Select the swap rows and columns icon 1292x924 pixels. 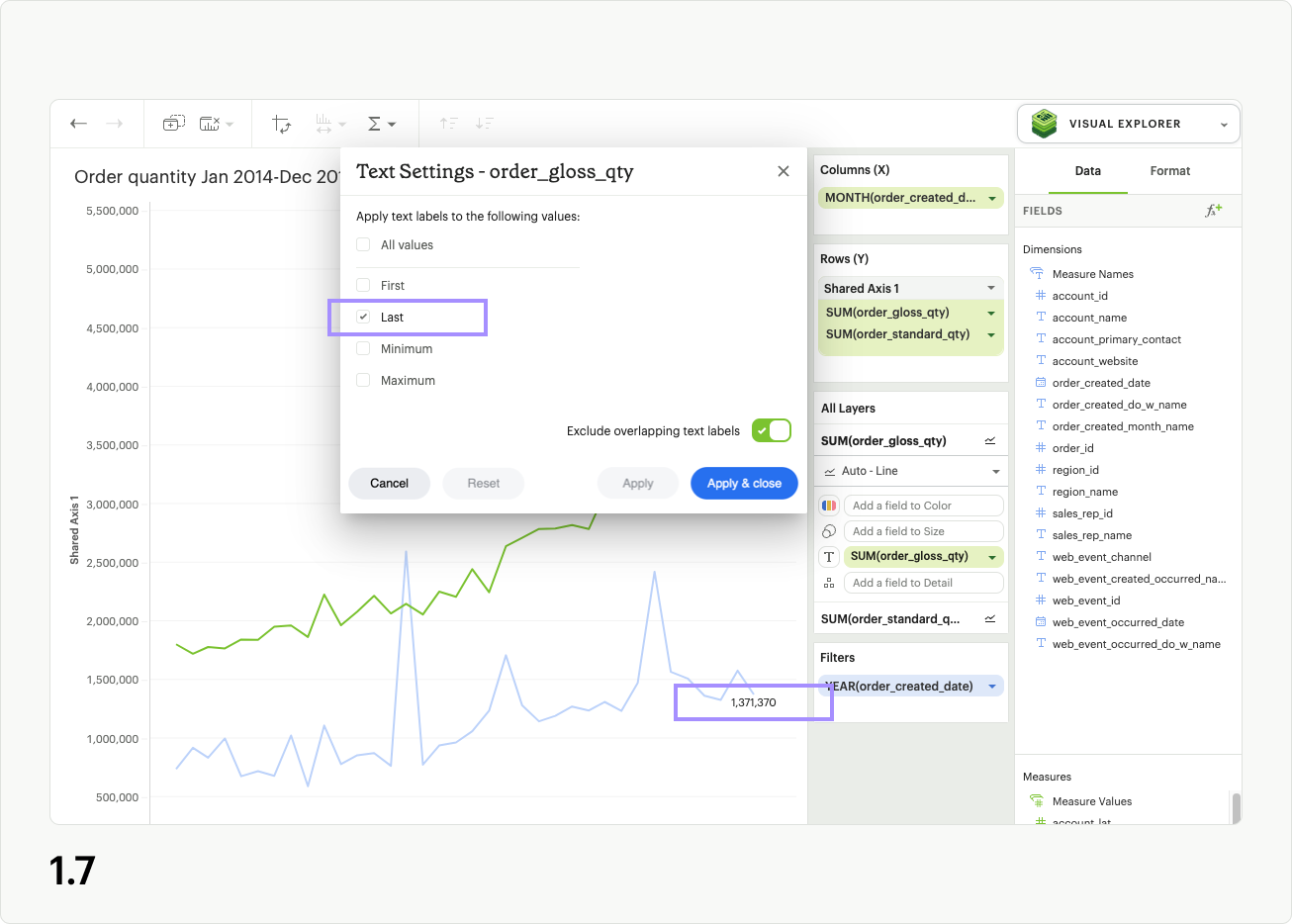(x=281, y=123)
